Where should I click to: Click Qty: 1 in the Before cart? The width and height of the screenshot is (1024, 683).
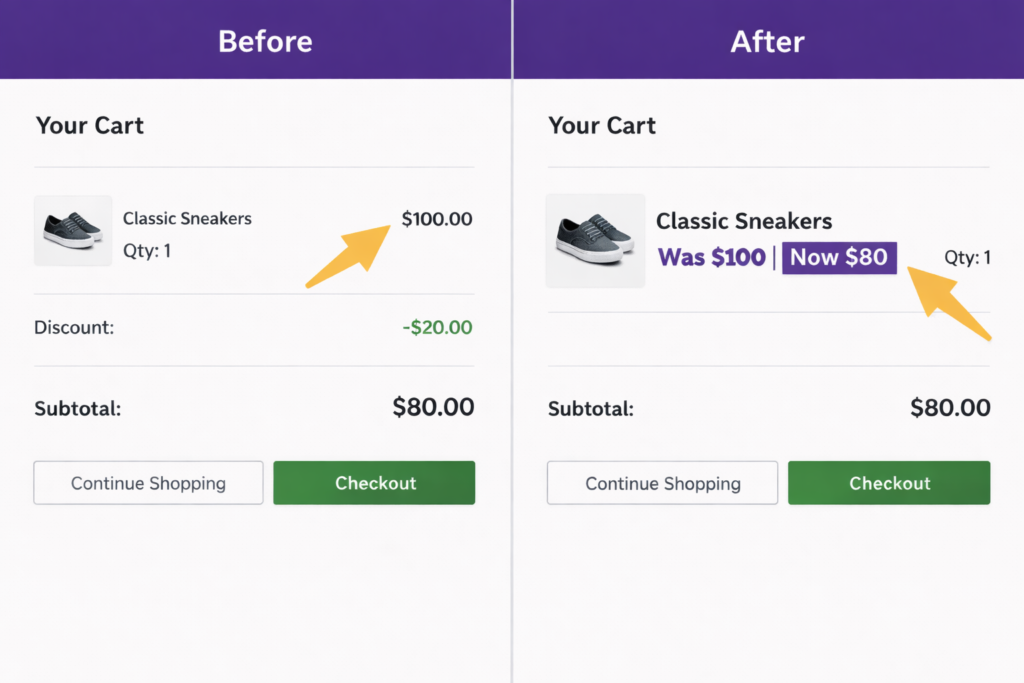(x=146, y=251)
